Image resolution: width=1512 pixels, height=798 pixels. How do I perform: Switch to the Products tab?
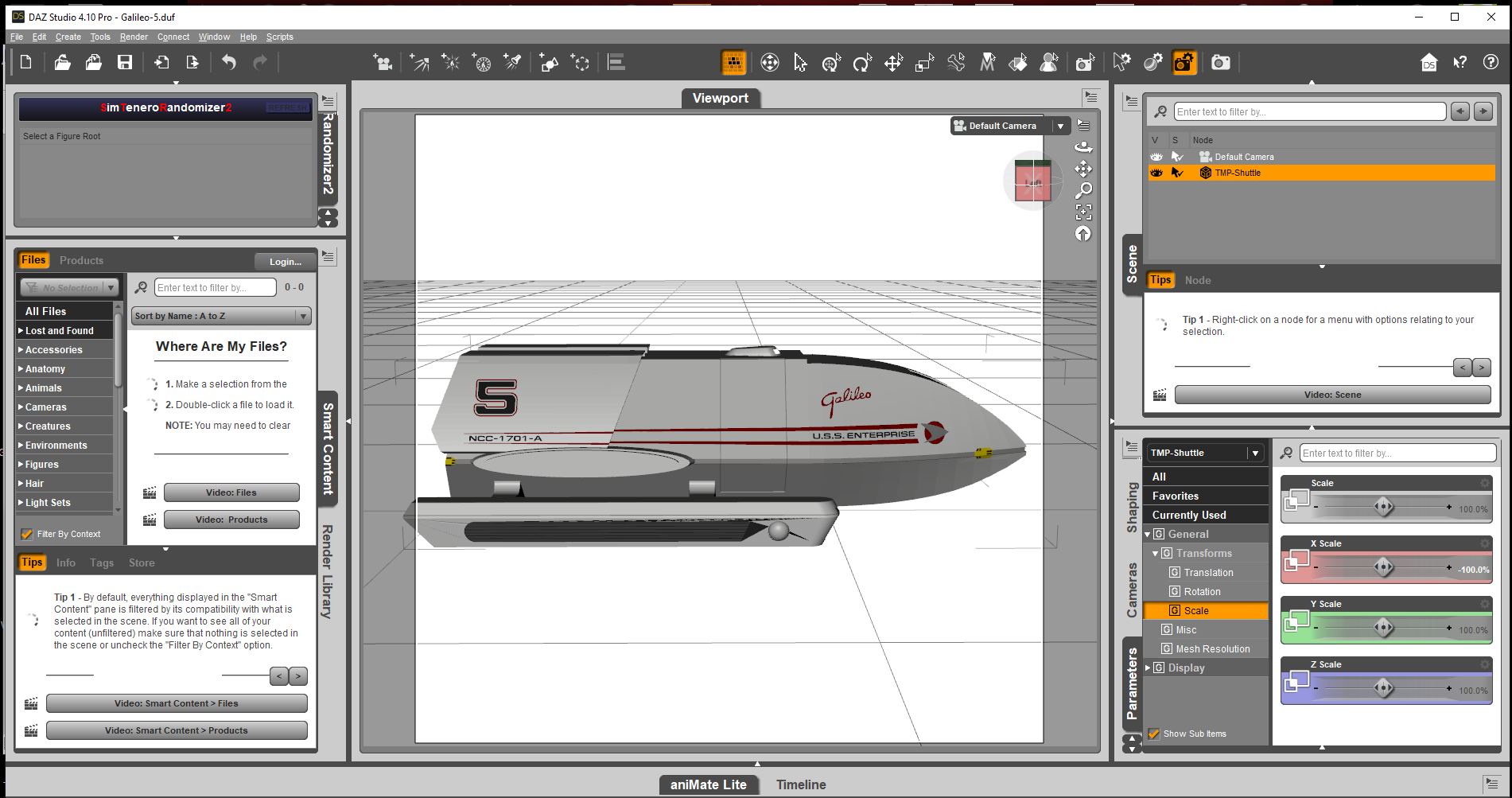click(81, 260)
